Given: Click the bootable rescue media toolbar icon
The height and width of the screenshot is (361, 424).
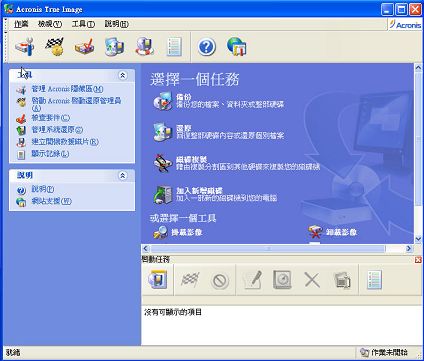Looking at the screenshot, I should (145, 46).
